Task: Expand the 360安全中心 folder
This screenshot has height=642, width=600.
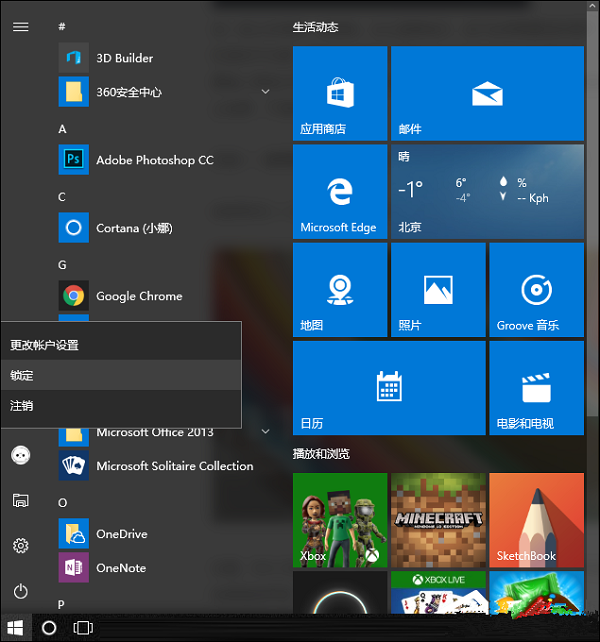Action: tap(265, 92)
